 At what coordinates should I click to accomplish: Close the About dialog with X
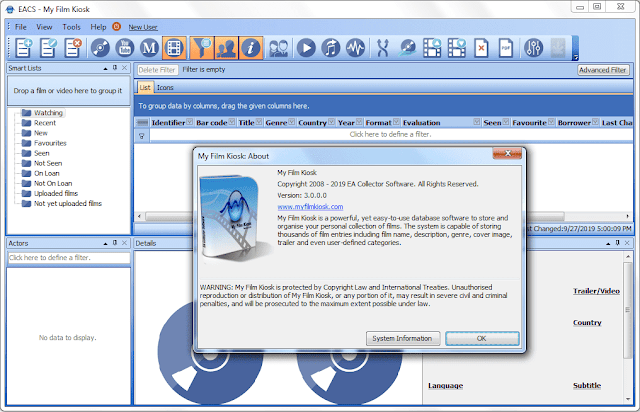pos(507,153)
